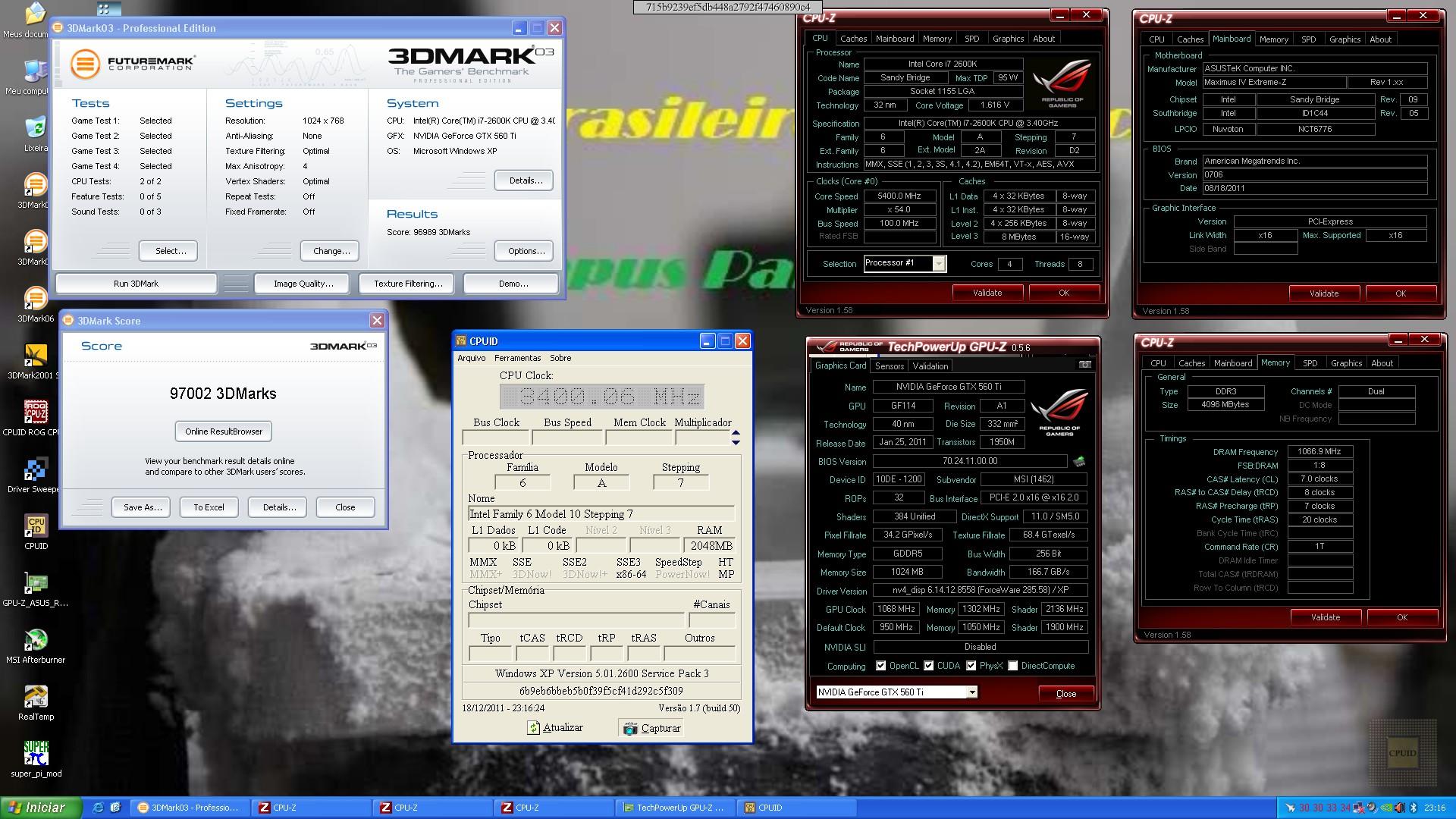Viewport: 1456px width, 819px height.
Task: Click Save As... in 3DMark Score
Action: click(x=143, y=507)
